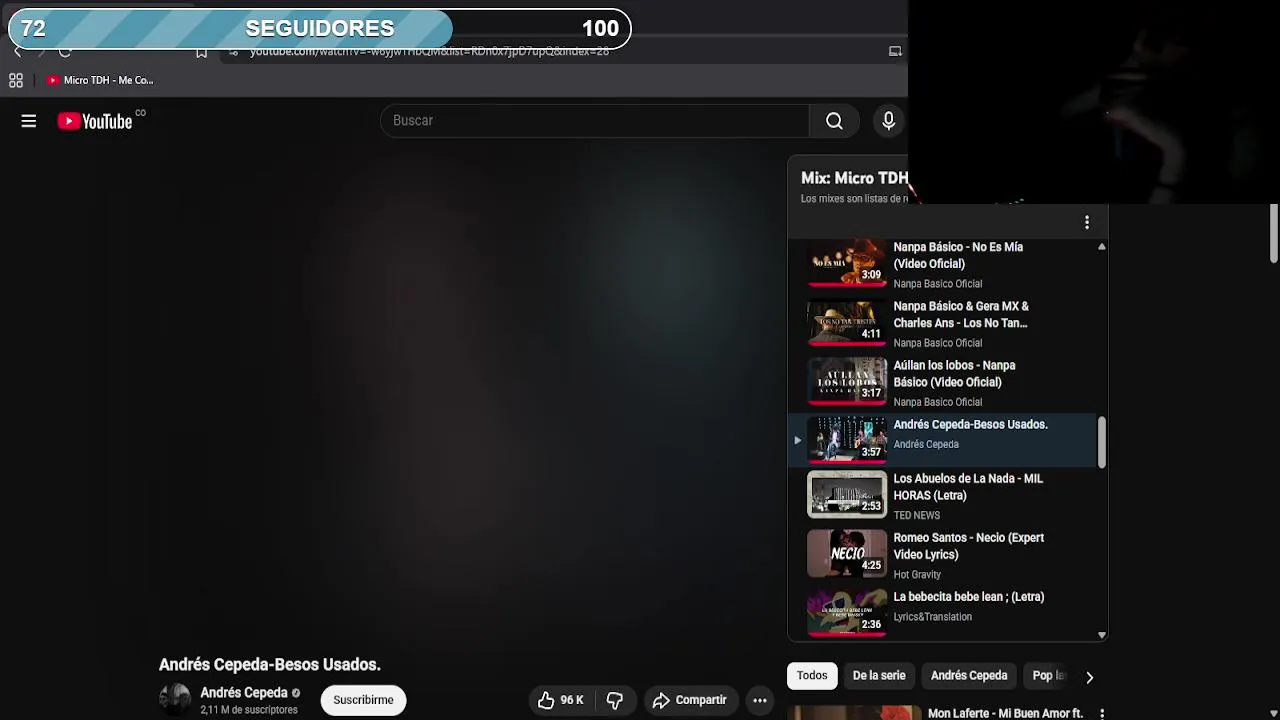Open the browser apps grid icon
1280x720 pixels.
tap(16, 80)
